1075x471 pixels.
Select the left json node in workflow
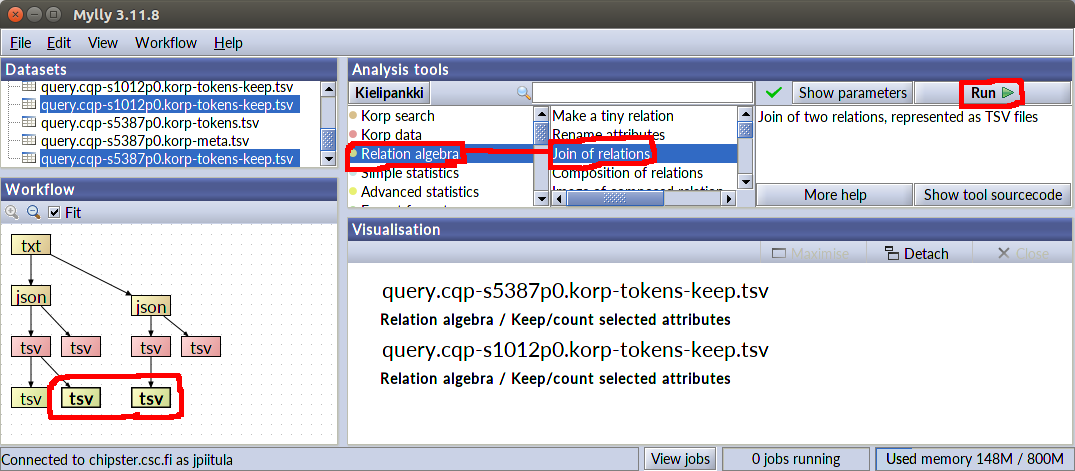(x=31, y=296)
